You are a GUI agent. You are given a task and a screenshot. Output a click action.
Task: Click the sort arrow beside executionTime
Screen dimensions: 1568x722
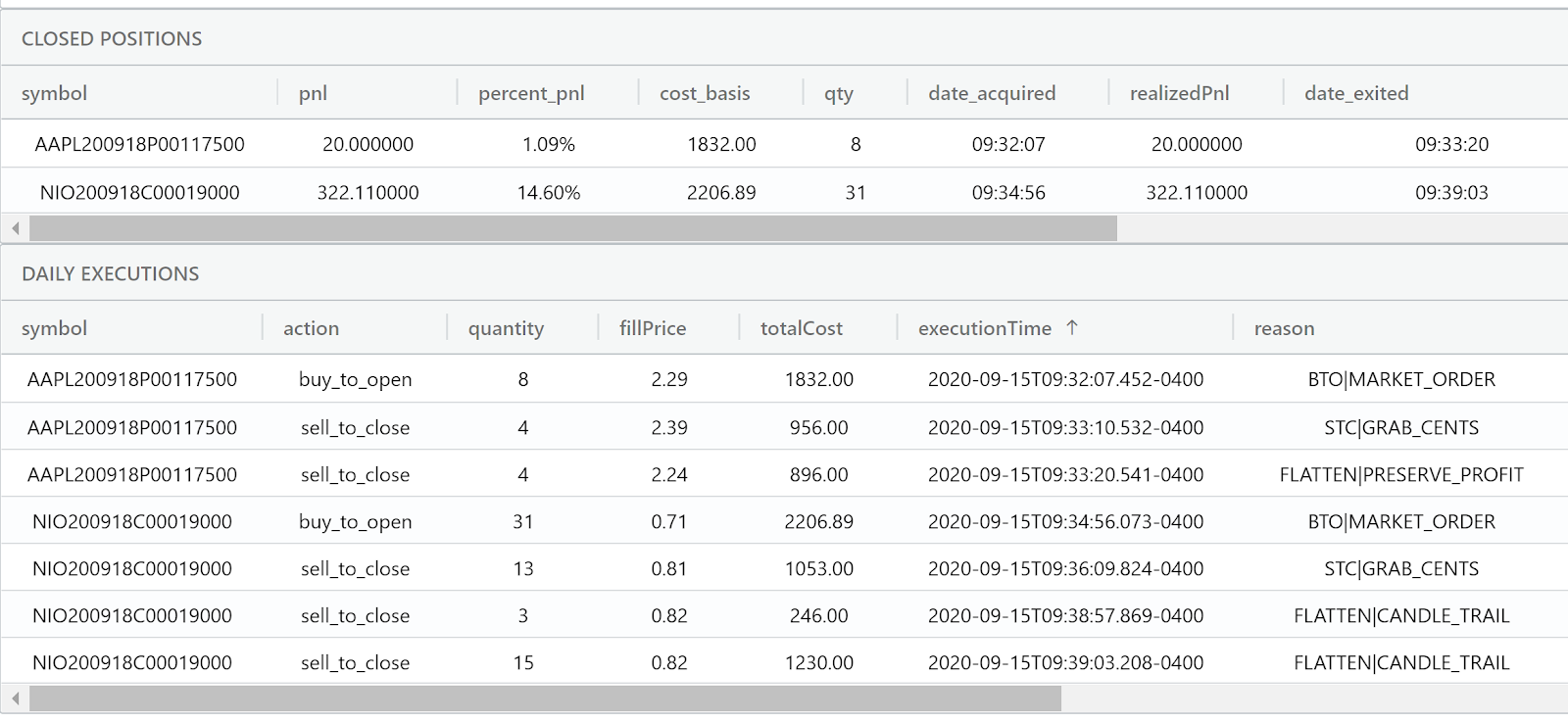(1072, 328)
